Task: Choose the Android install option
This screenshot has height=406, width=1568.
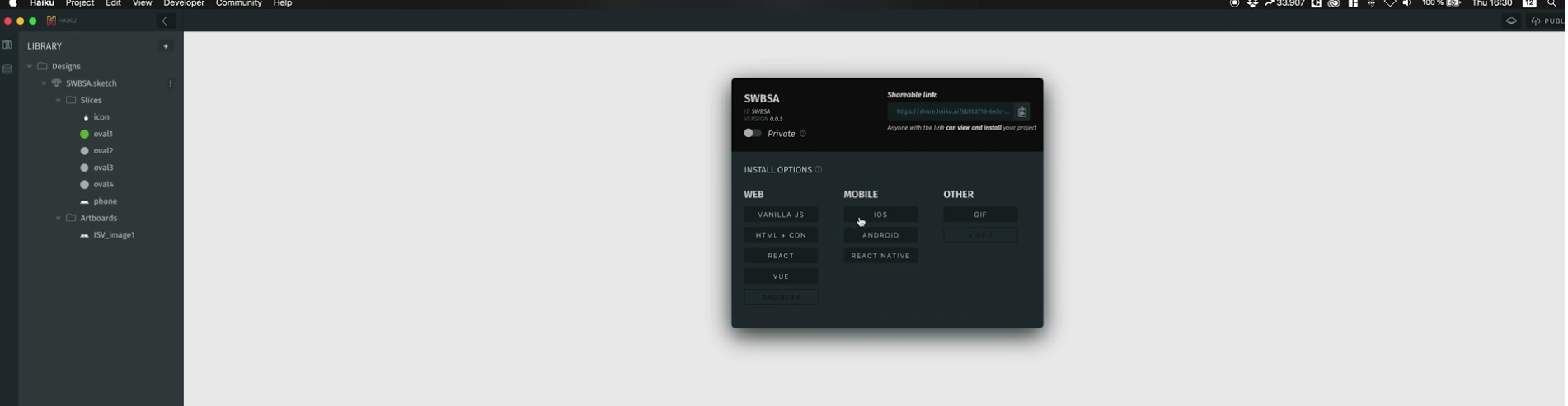Action: coord(880,235)
